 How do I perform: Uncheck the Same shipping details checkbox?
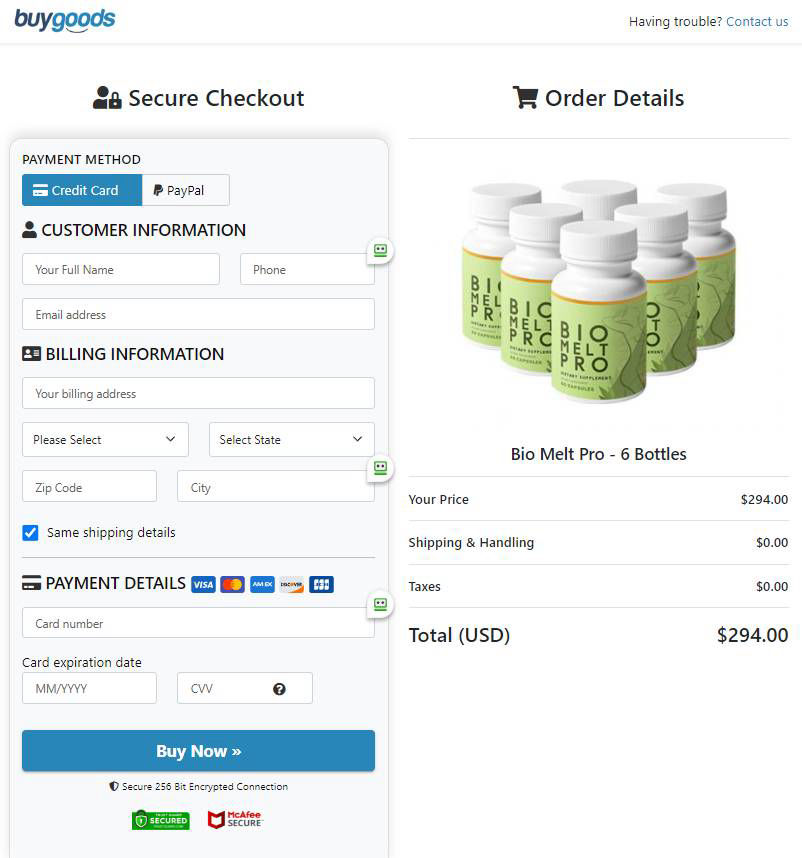(x=30, y=533)
